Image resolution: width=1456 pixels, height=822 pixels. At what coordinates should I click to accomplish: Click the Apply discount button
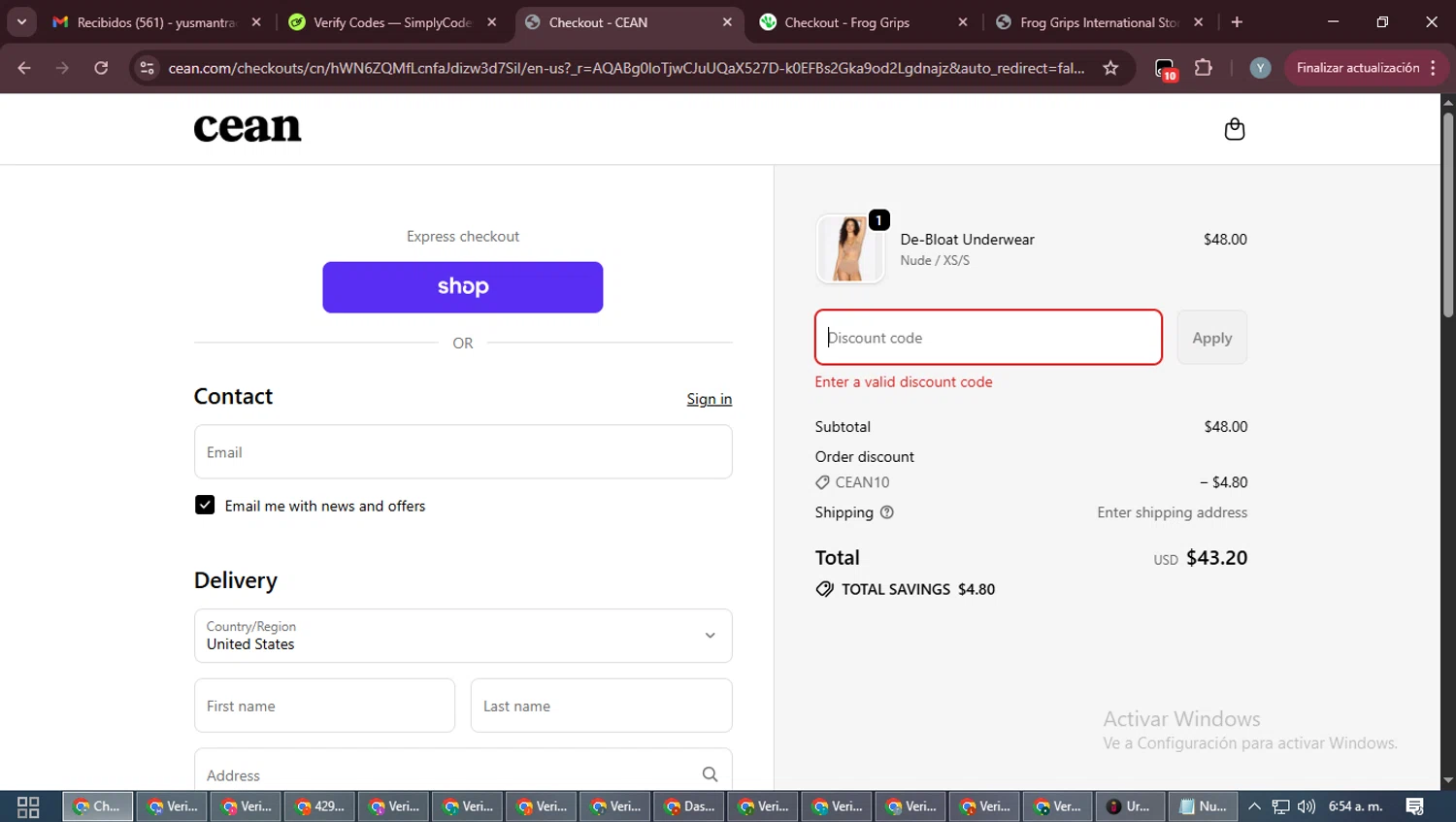point(1212,338)
